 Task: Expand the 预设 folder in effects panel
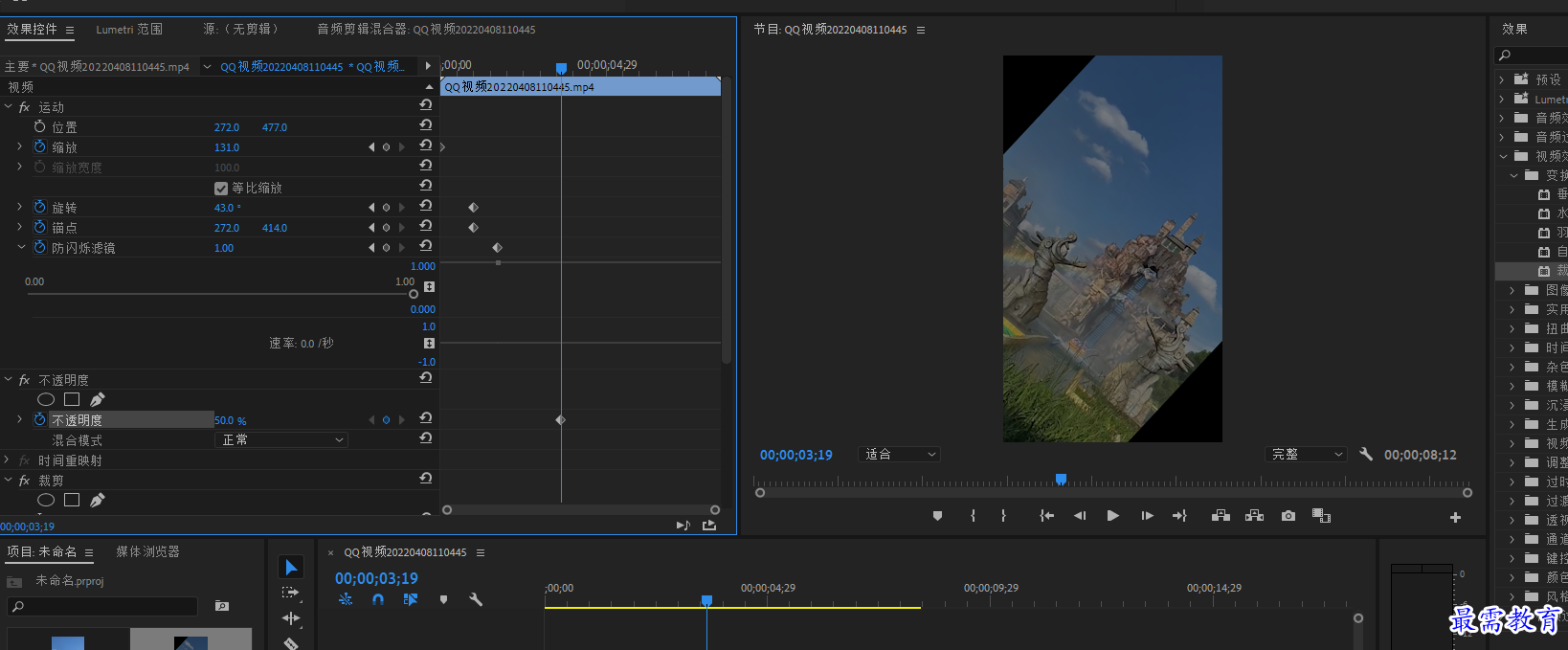click(x=1501, y=79)
